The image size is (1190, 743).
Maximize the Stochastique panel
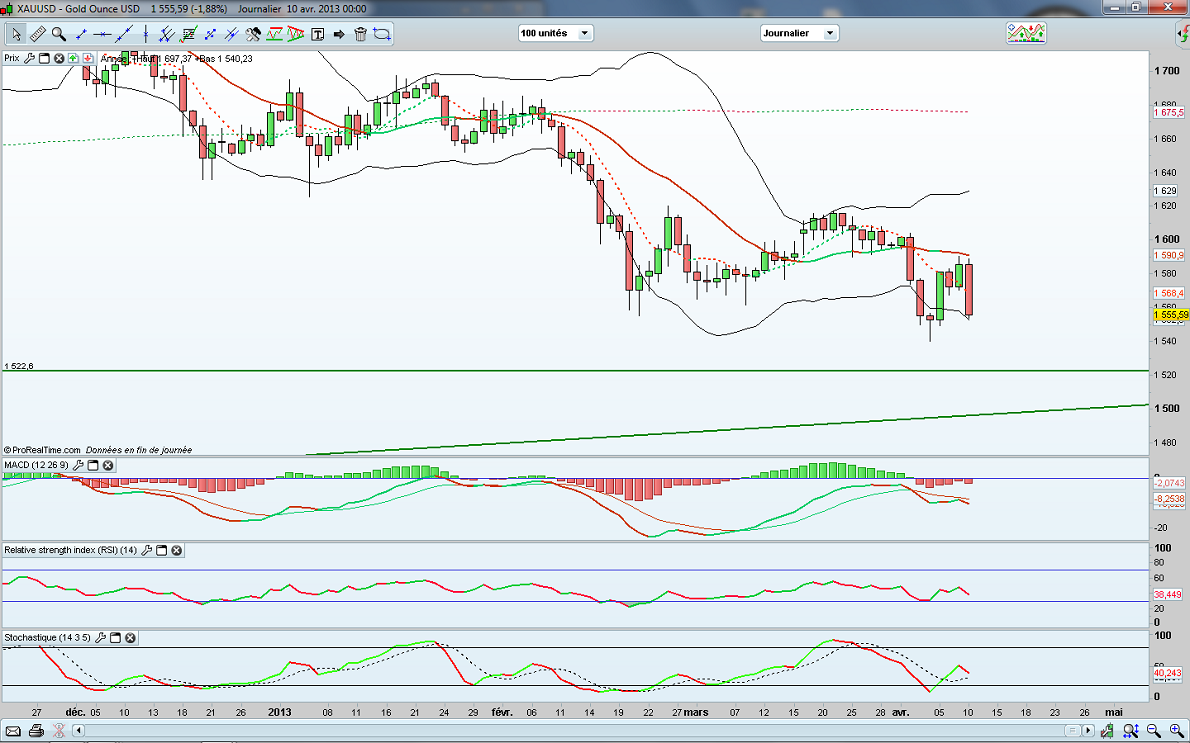point(115,637)
